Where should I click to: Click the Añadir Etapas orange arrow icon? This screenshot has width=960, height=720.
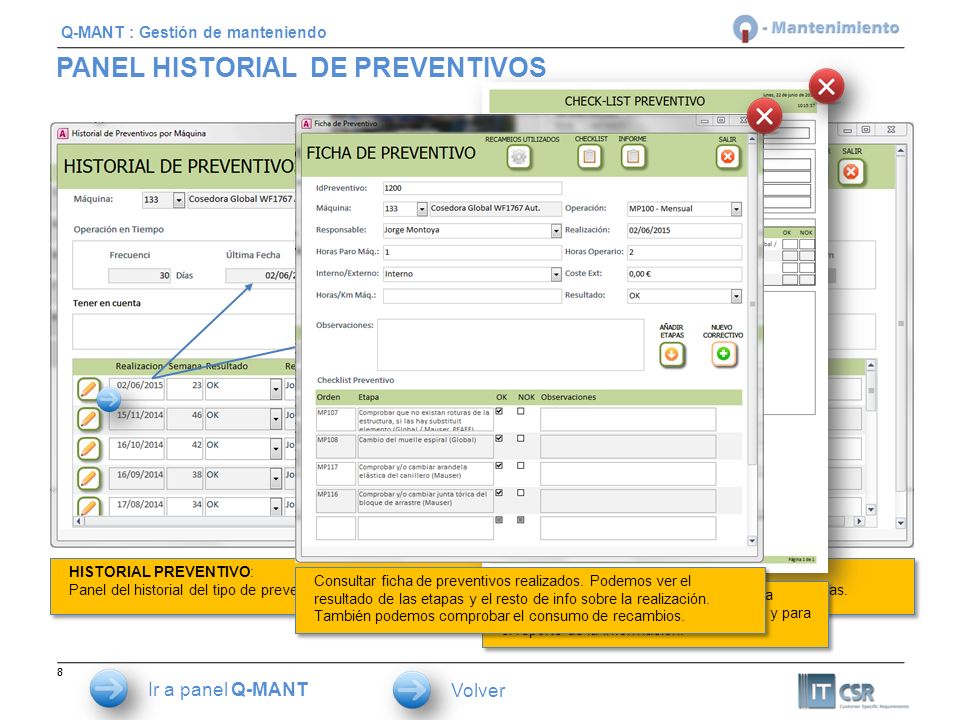[x=672, y=354]
